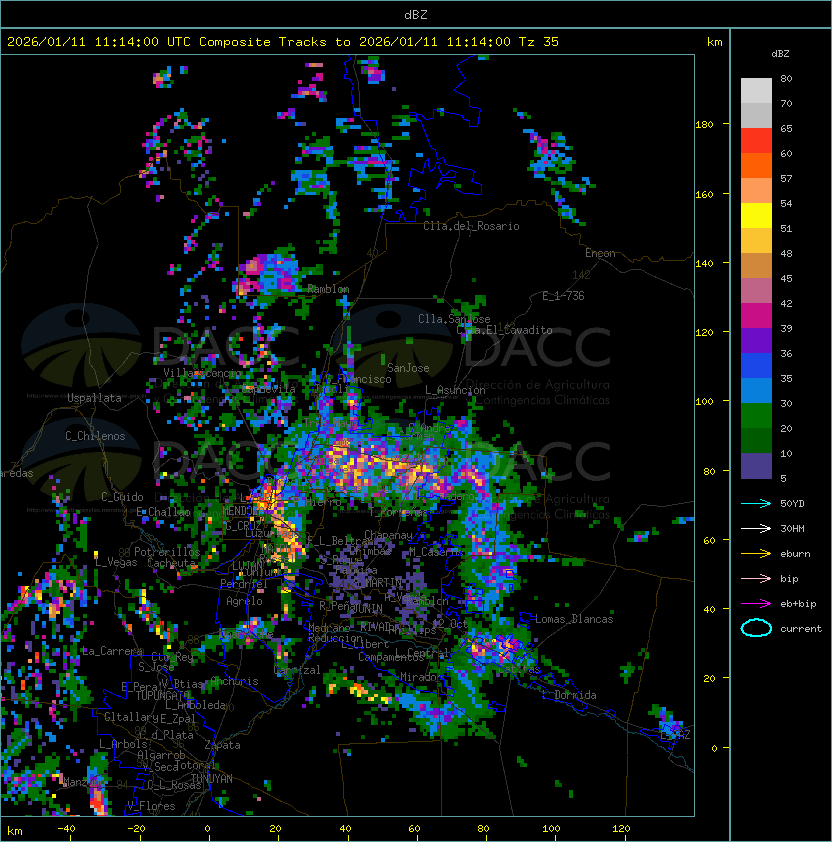The height and width of the screenshot is (842, 832).
Task: Pick the light gray 70-80 dBZ swatch
Action: (x=756, y=91)
